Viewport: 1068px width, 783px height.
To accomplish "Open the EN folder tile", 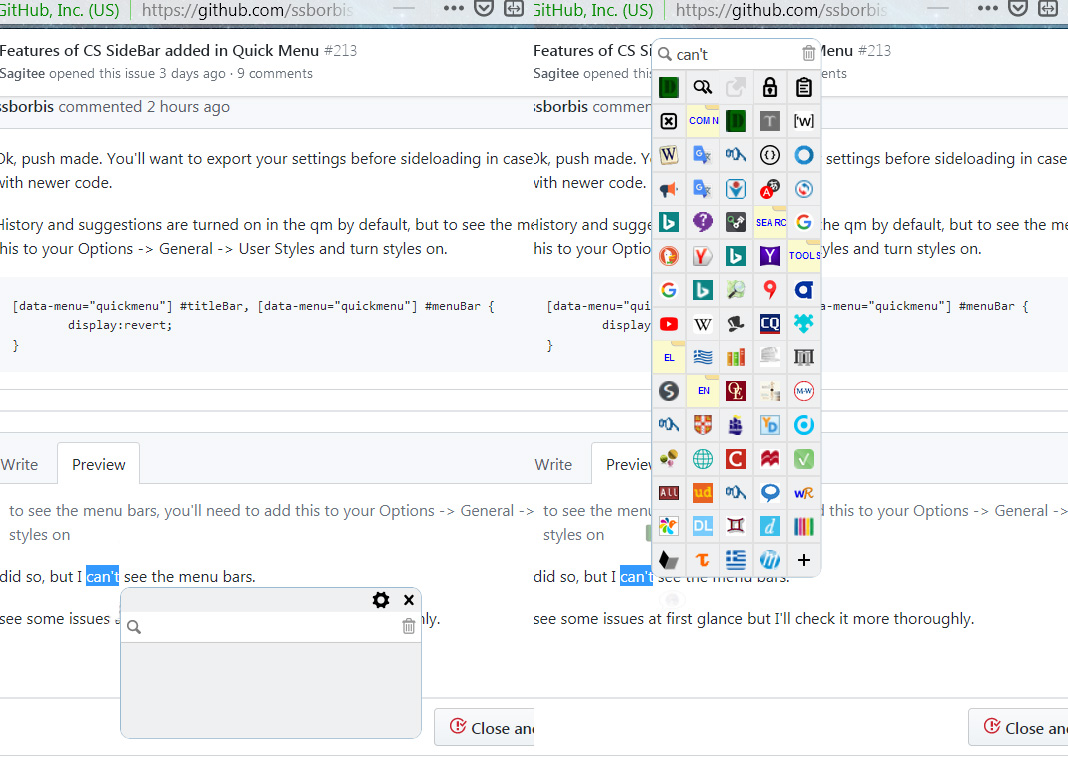I will coord(703,391).
